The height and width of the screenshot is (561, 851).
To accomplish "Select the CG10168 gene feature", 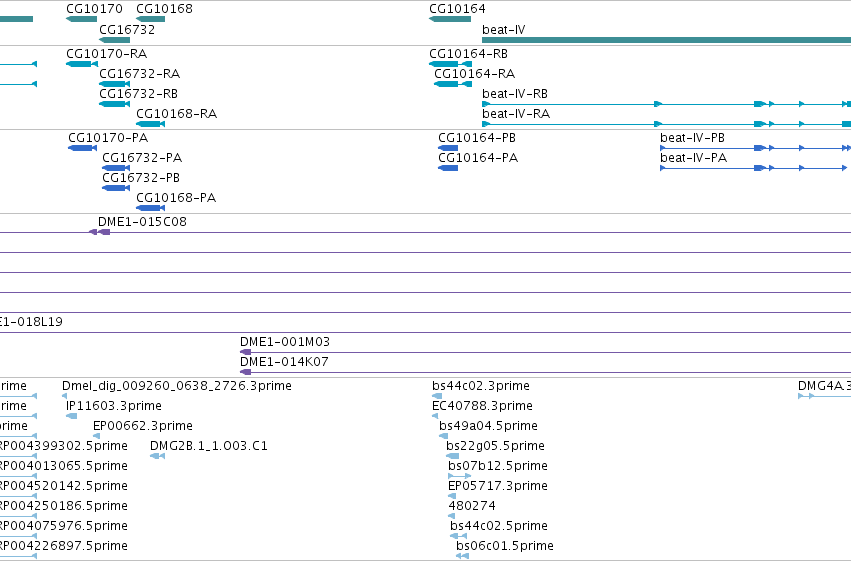I will tap(150, 19).
